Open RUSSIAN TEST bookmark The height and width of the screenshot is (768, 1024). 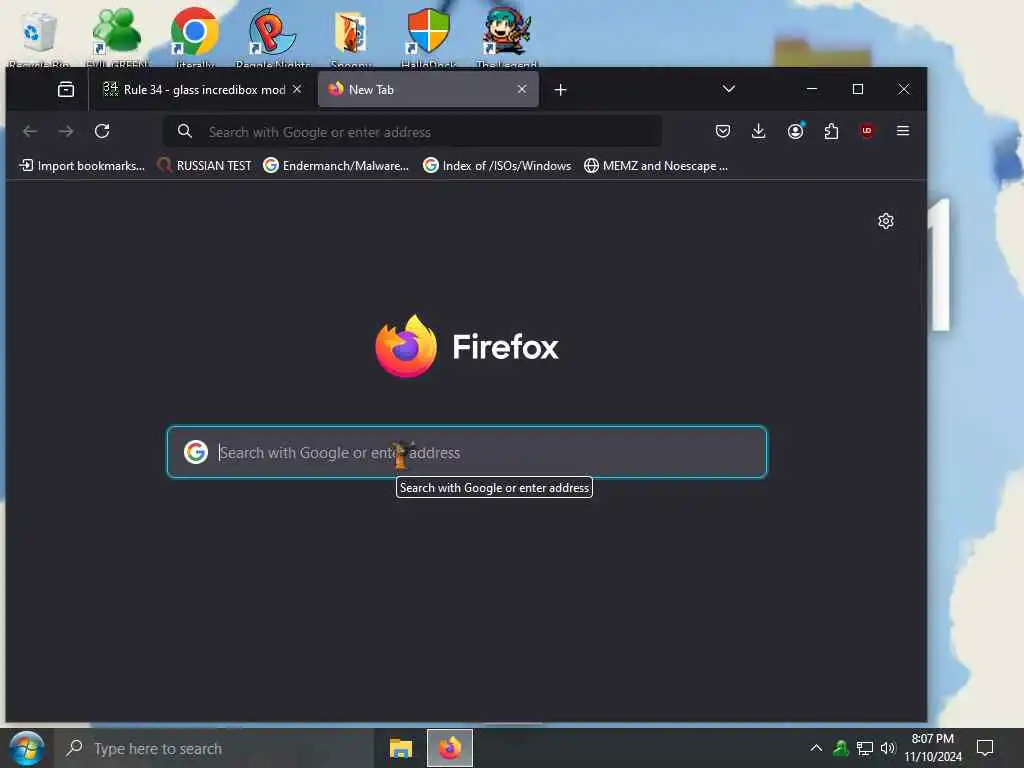(x=204, y=166)
